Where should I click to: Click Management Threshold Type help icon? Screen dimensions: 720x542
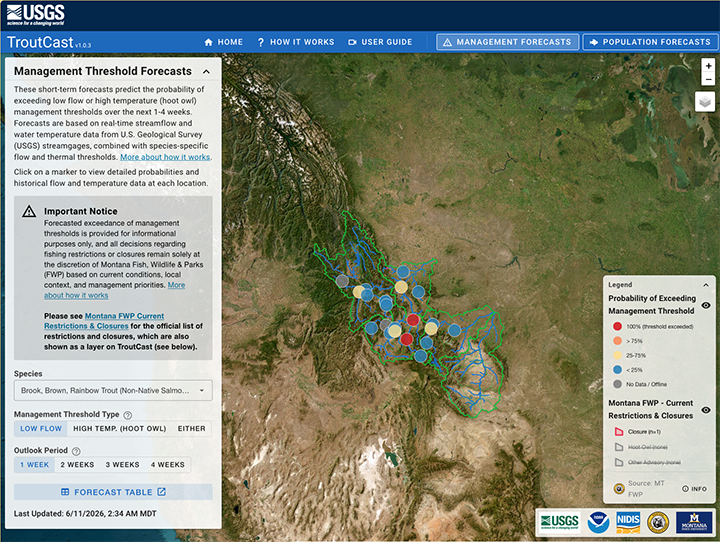[128, 415]
